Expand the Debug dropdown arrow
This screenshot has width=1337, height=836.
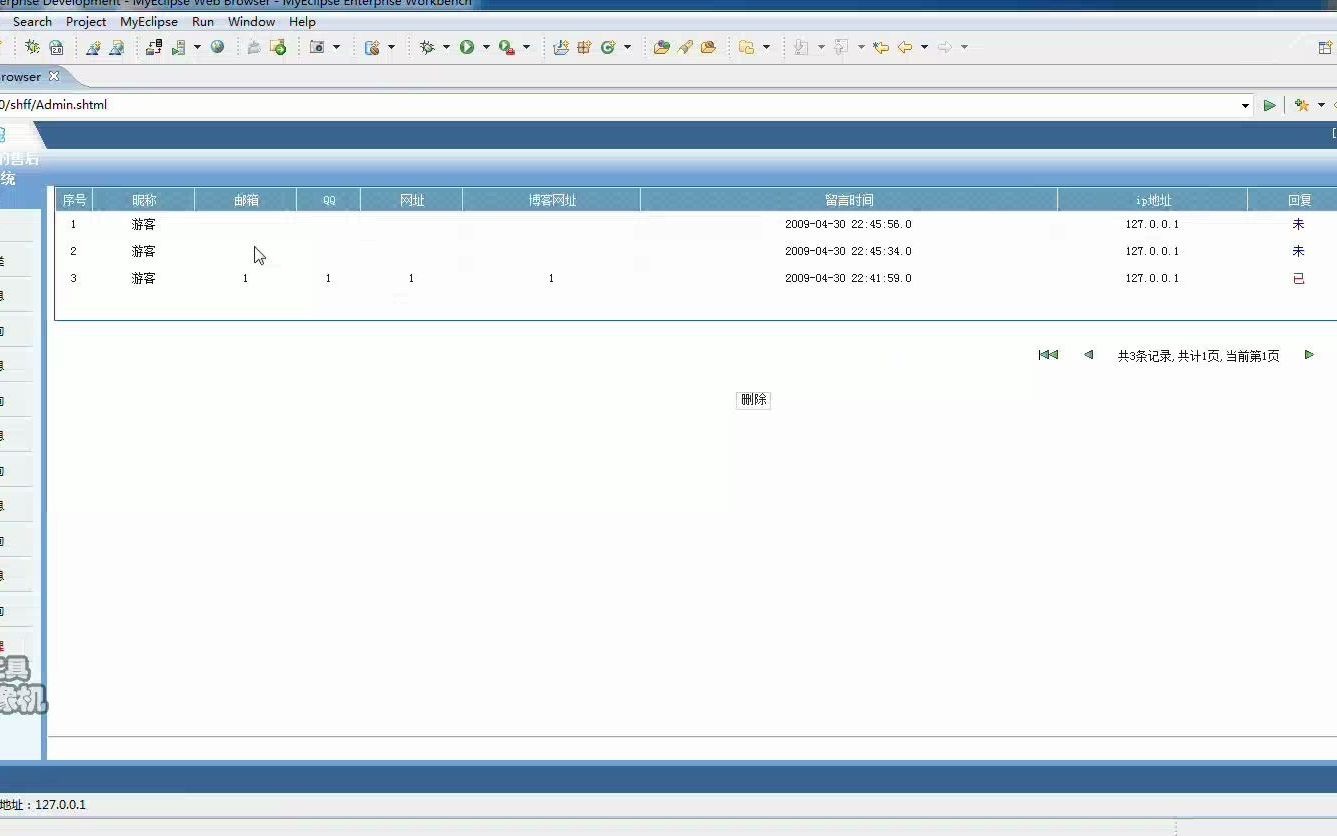pos(446,47)
